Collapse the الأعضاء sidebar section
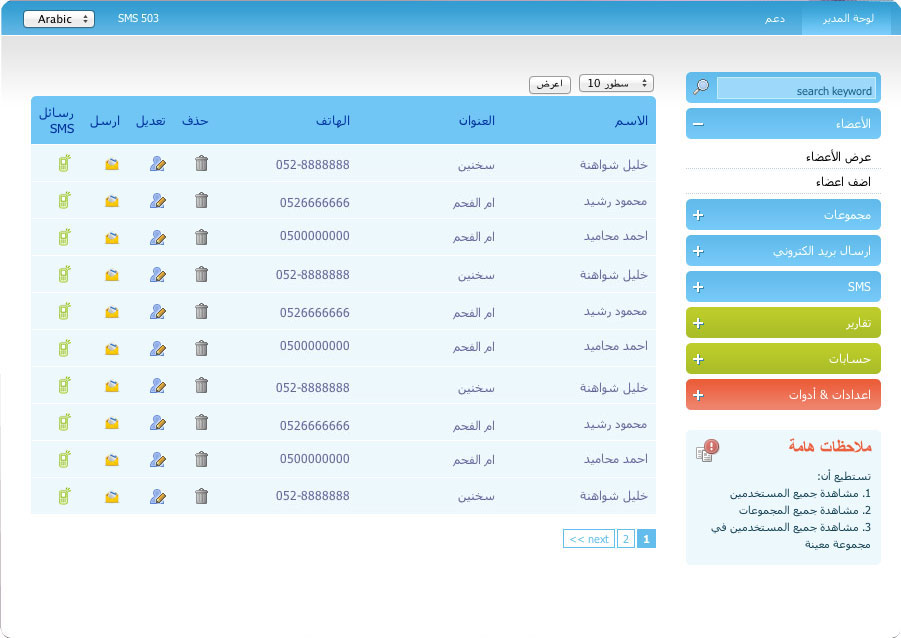 click(698, 124)
